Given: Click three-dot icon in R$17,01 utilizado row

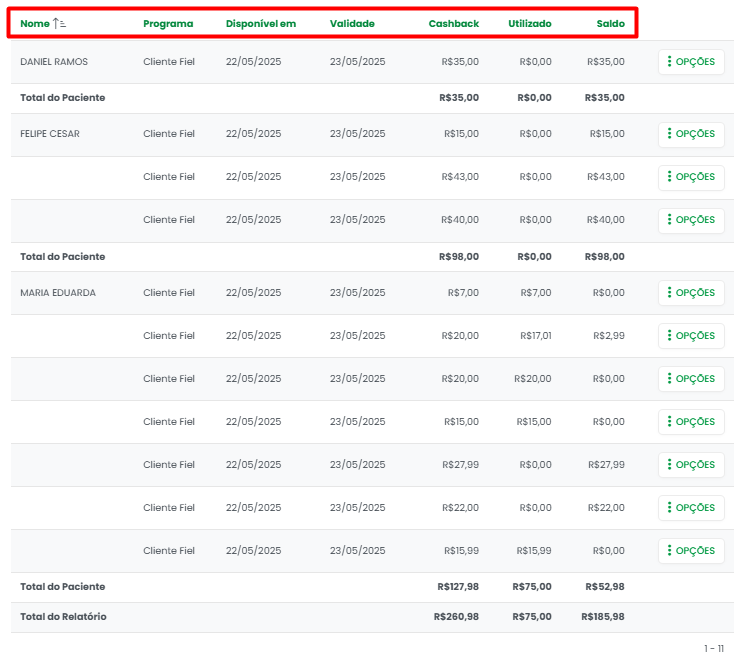Looking at the screenshot, I should (669, 336).
